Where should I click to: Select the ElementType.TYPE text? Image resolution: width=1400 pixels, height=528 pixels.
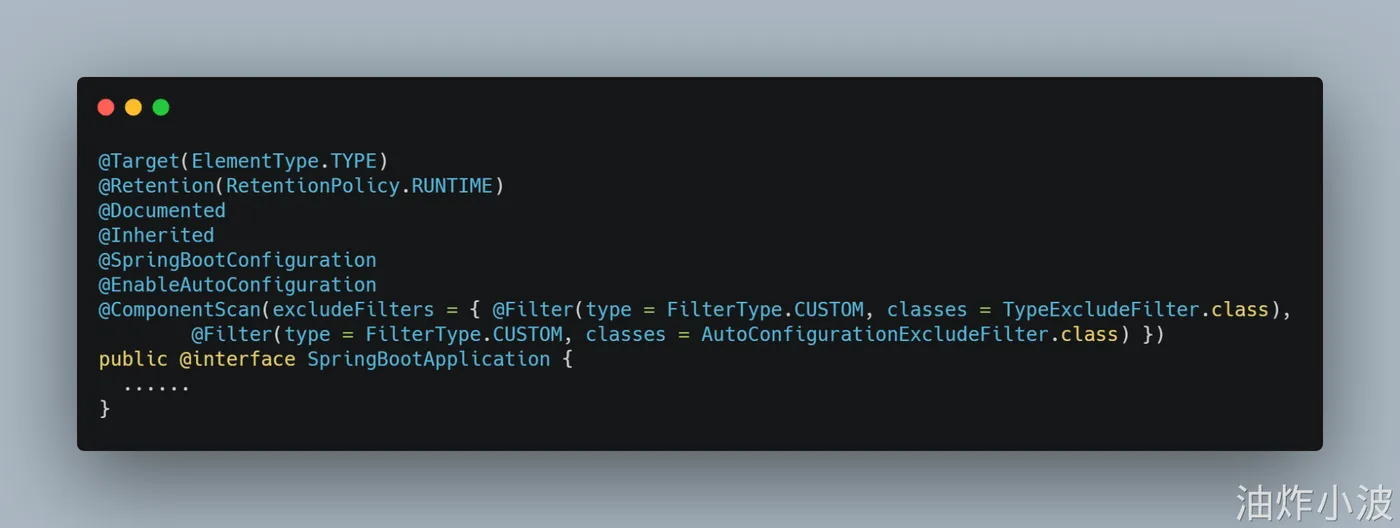[284, 161]
